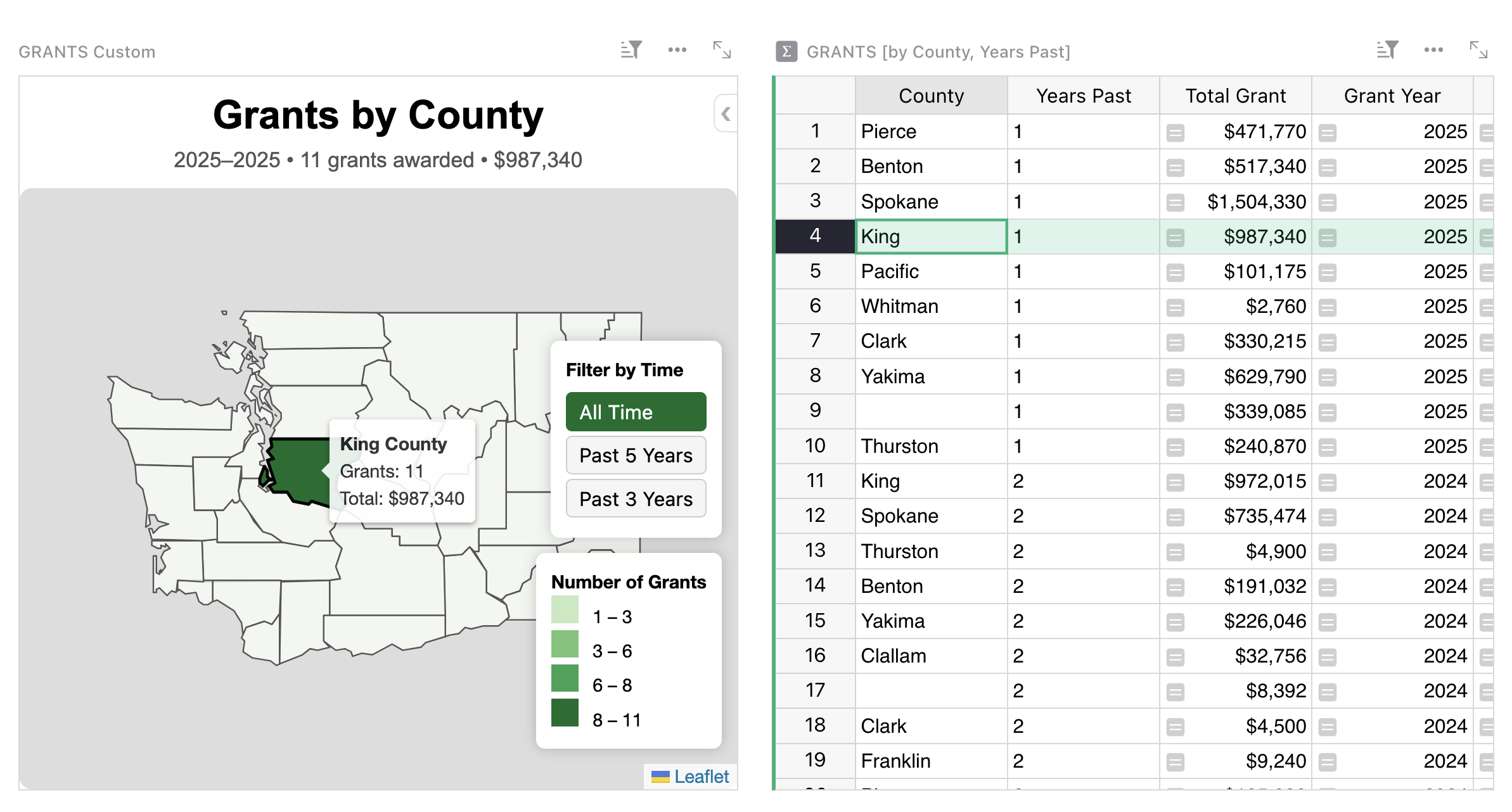Click the Grant Year column header
The image size is (1512, 812).
[x=1392, y=96]
